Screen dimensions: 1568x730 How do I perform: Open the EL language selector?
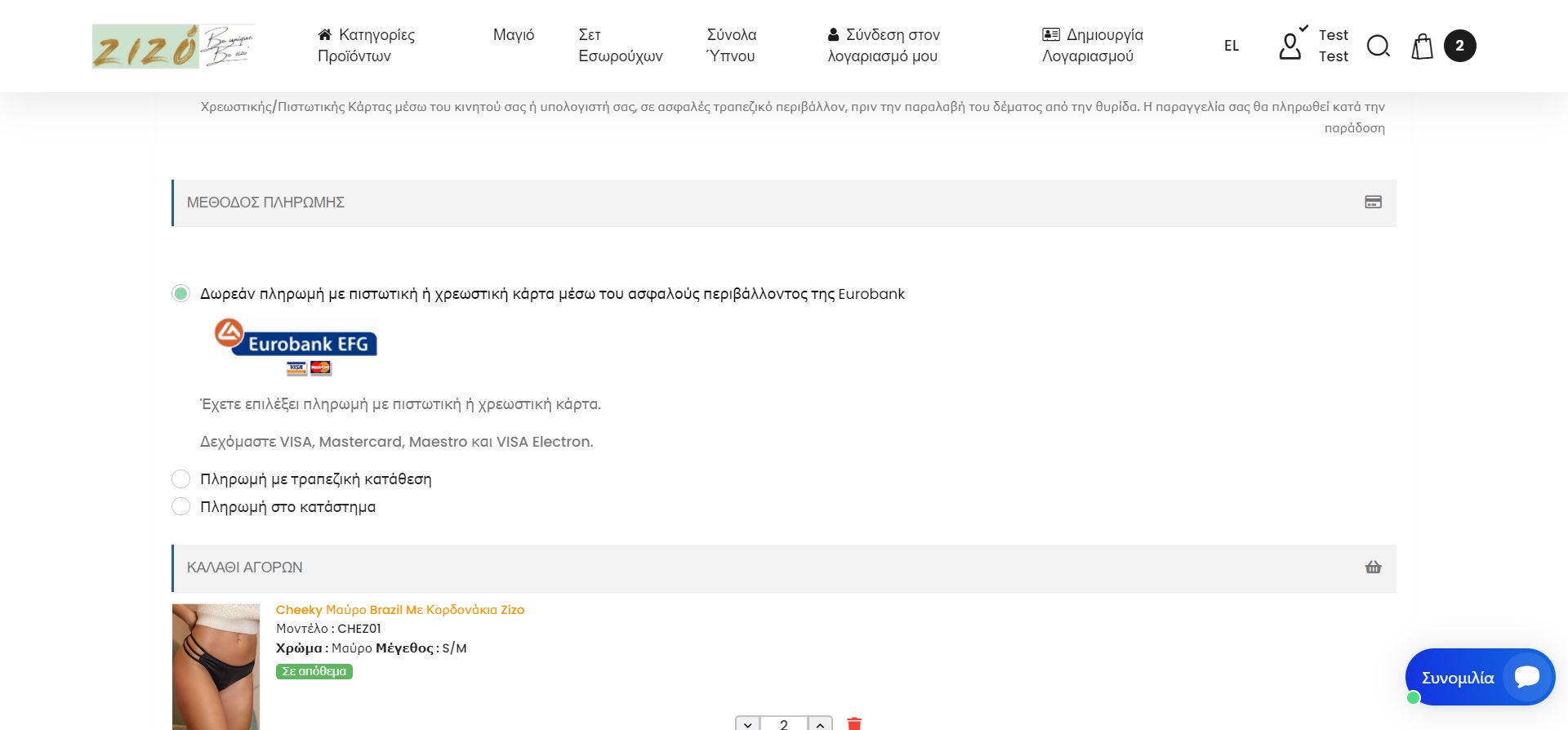point(1232,46)
